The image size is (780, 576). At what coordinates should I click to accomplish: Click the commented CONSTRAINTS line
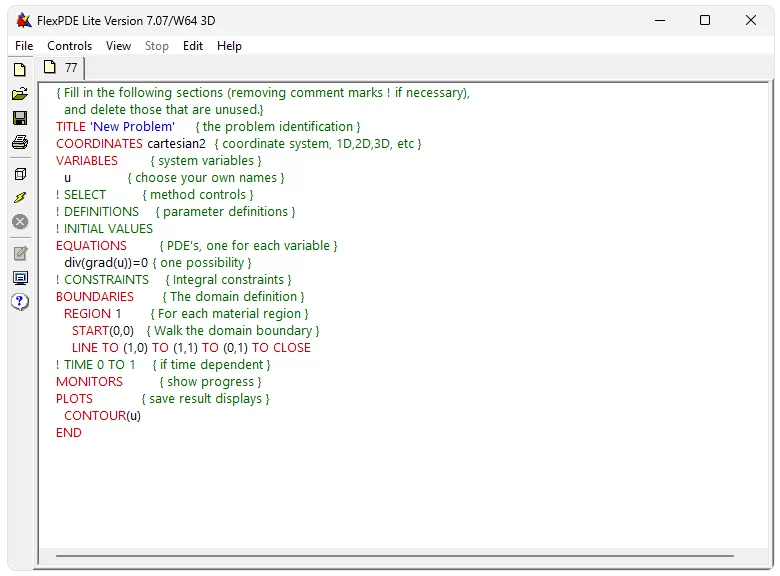click(174, 280)
